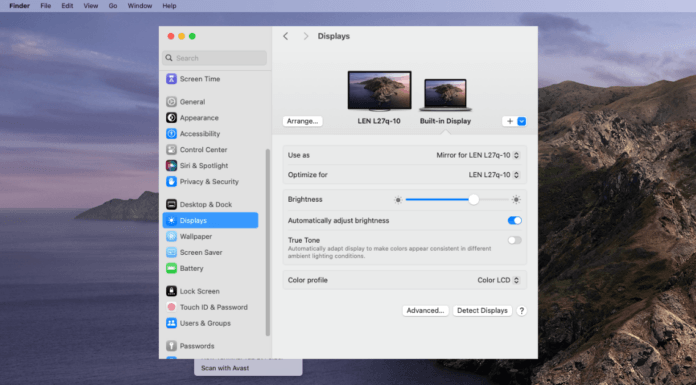The width and height of the screenshot is (696, 385).
Task: Open the Control Center icon
Action: pos(171,150)
